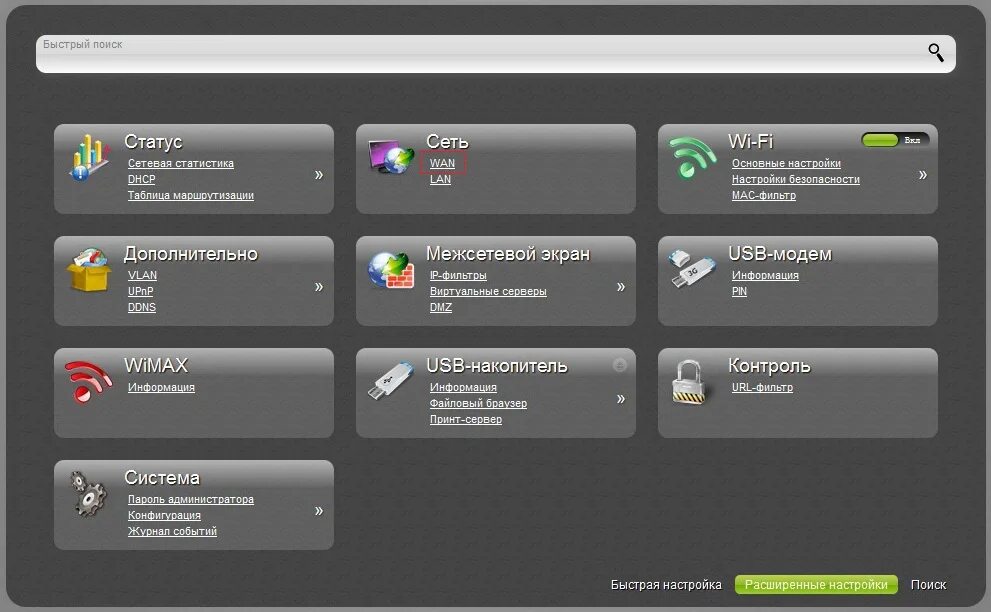Click the Wi-Fi section heading
Screen dimensions: 991x612
[750, 141]
